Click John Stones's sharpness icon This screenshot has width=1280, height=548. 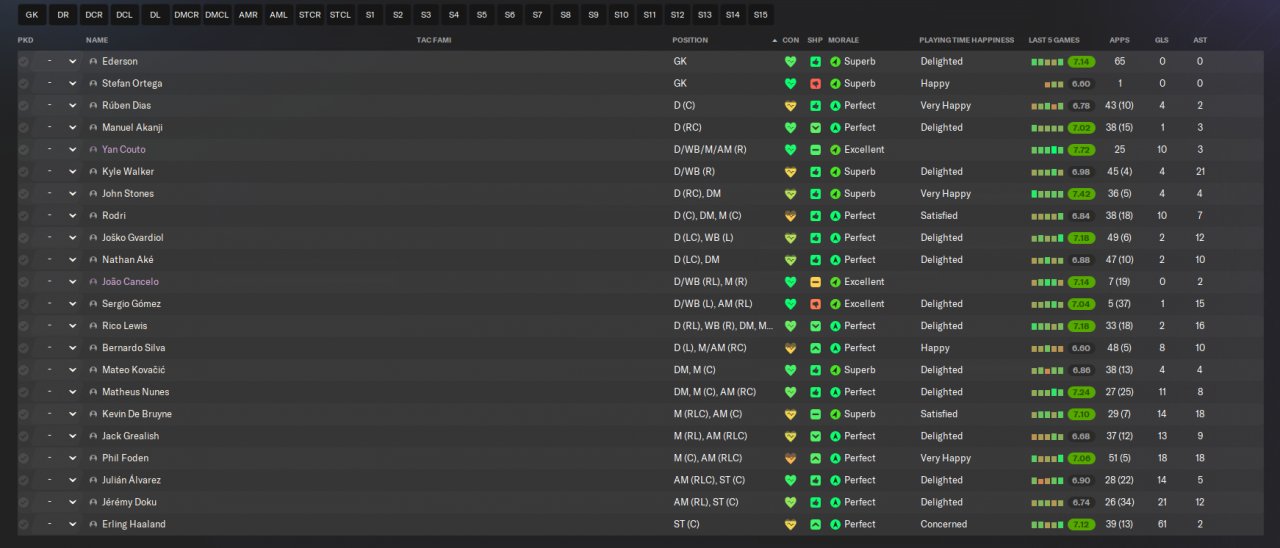coord(815,193)
